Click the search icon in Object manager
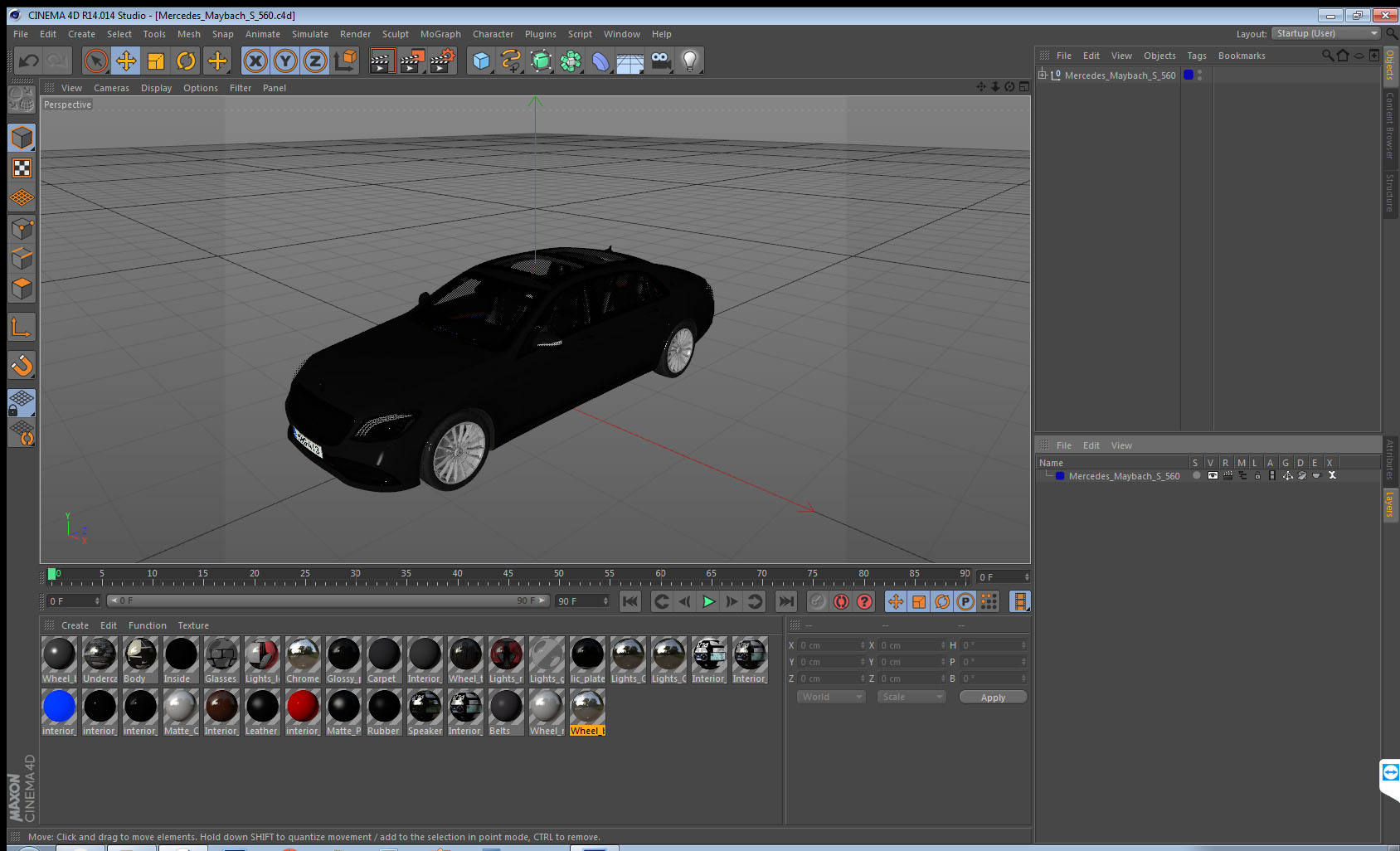1400x851 pixels. pos(1328,56)
